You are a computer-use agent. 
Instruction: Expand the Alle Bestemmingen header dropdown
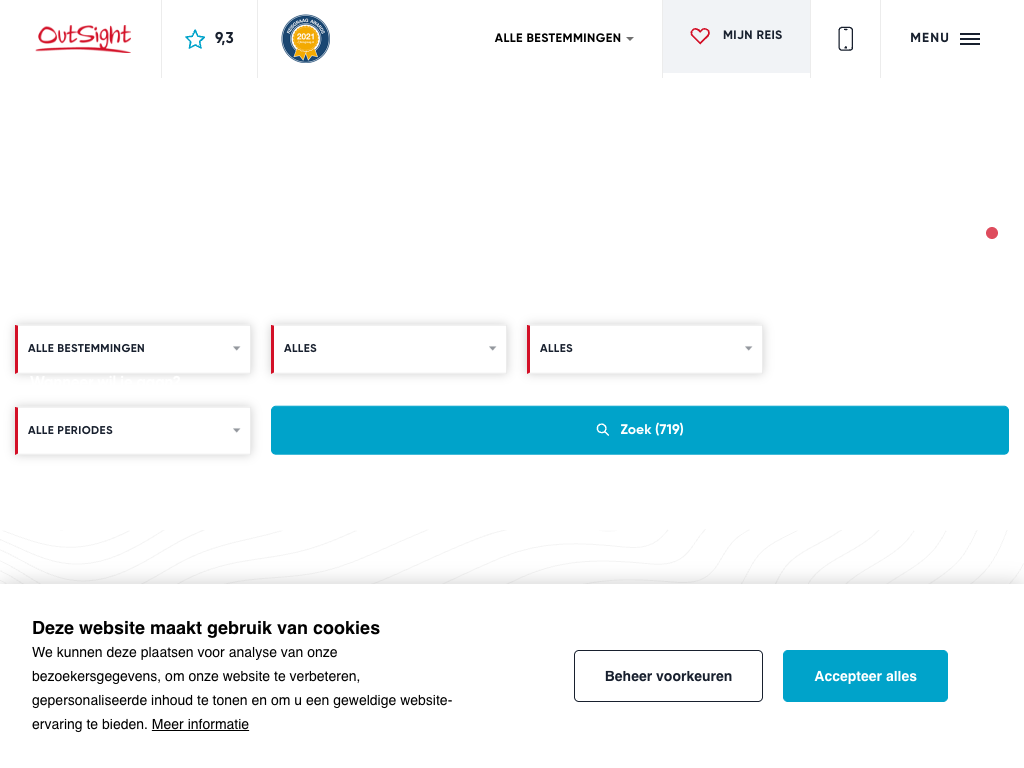point(564,38)
